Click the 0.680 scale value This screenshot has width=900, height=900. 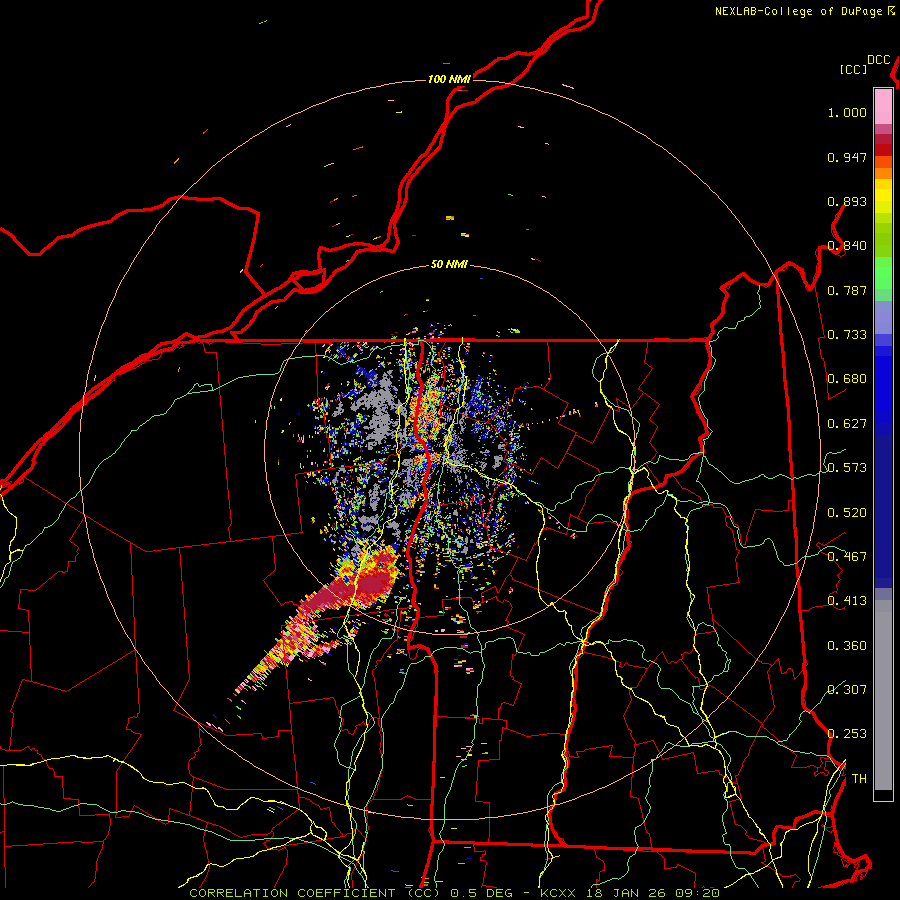tap(847, 379)
